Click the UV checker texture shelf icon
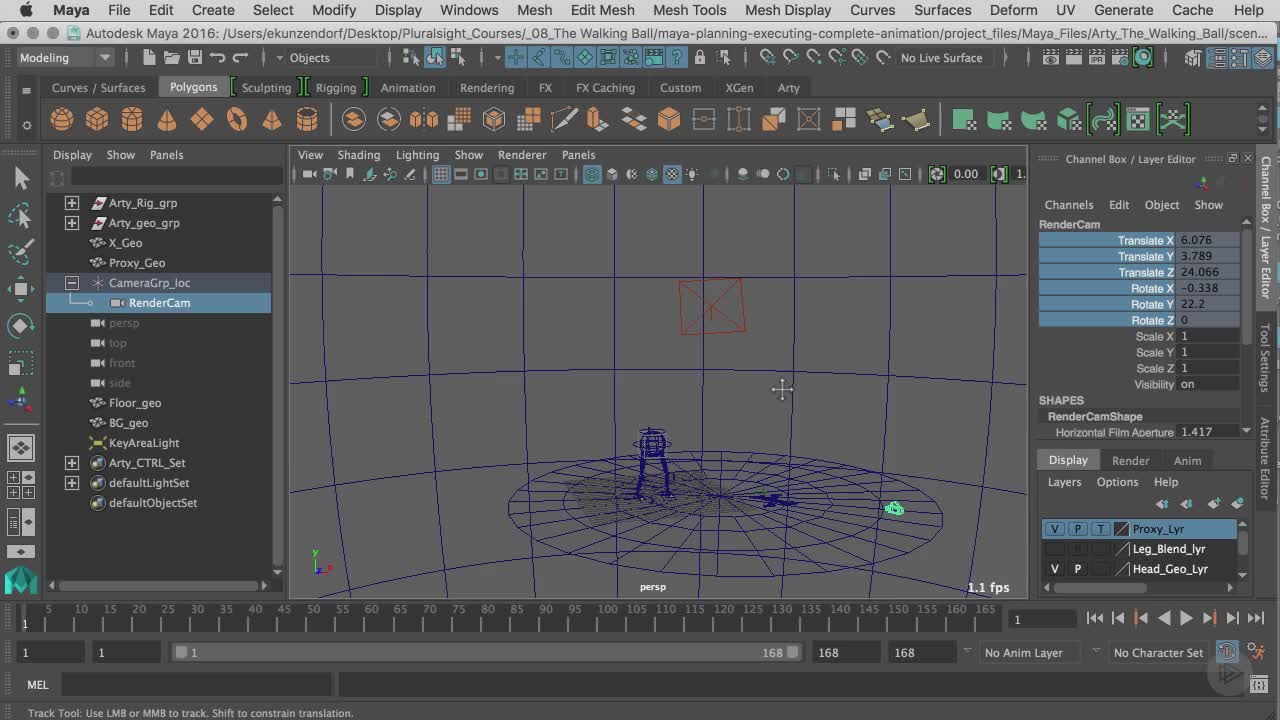This screenshot has width=1280, height=720. tap(1138, 120)
